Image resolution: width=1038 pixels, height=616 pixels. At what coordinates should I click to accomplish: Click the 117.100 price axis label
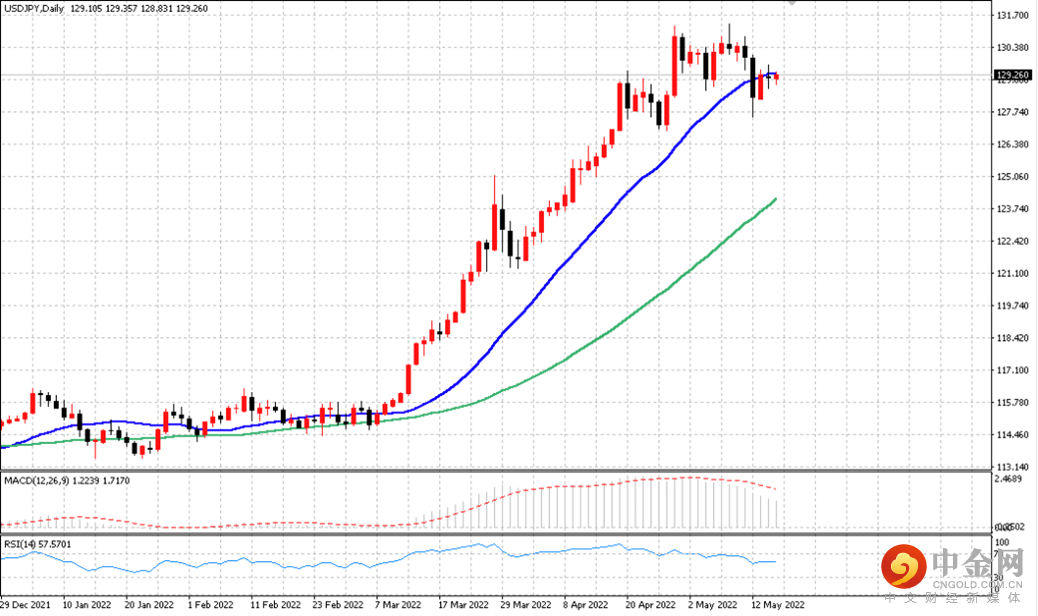(1013, 370)
